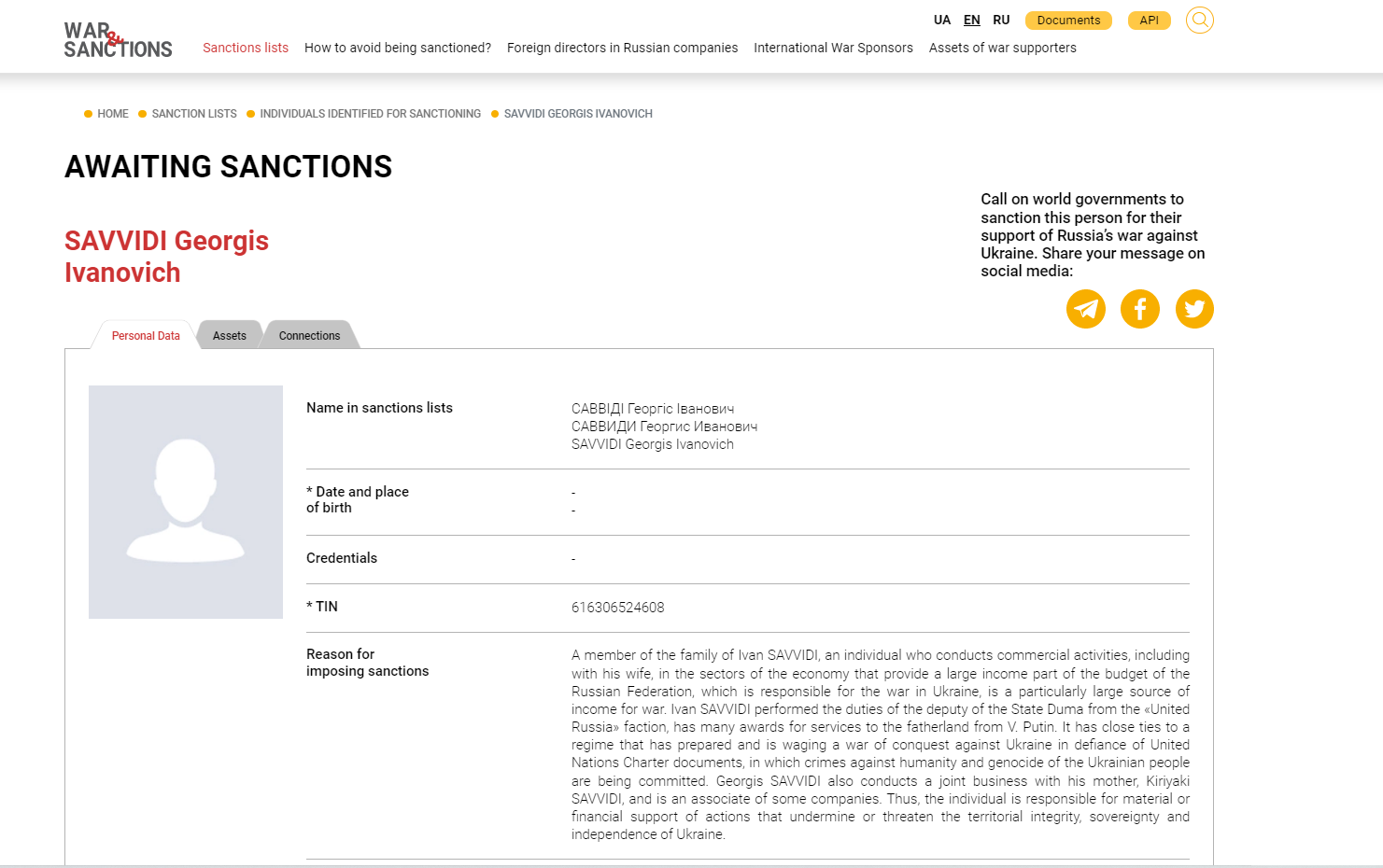Image resolution: width=1383 pixels, height=868 pixels.
Task: Click the HOME breadcrumb link
Action: (x=113, y=114)
